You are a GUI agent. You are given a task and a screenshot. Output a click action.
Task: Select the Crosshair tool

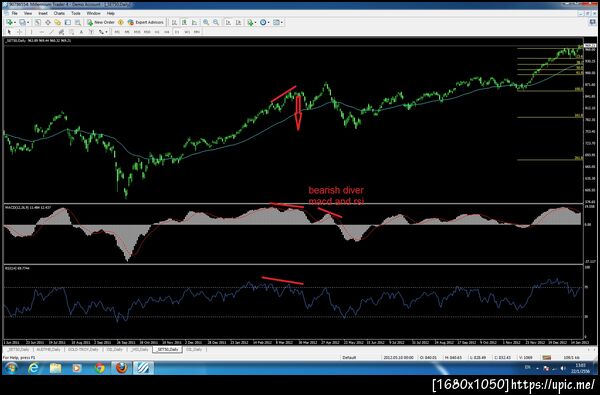tap(19, 32)
